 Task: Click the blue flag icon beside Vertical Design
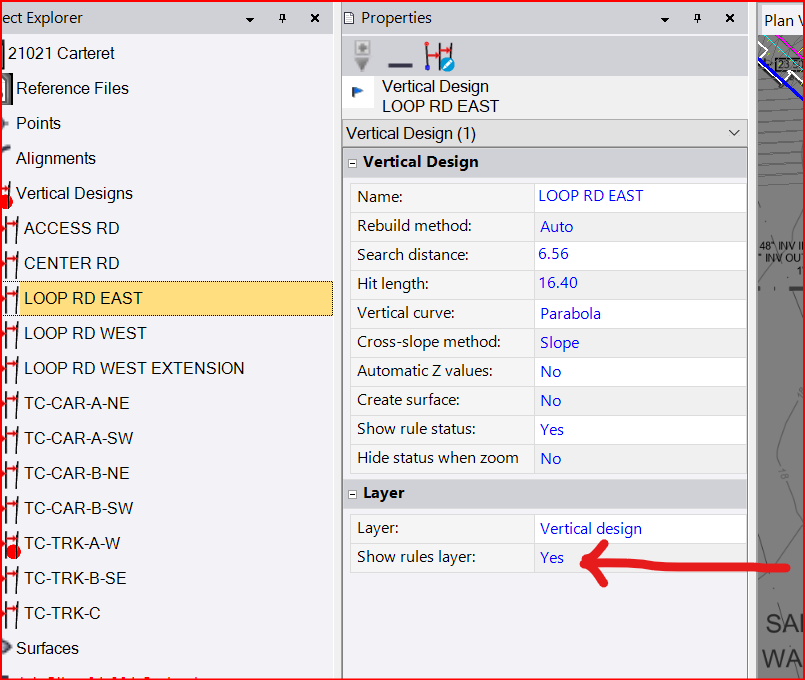pos(358,92)
